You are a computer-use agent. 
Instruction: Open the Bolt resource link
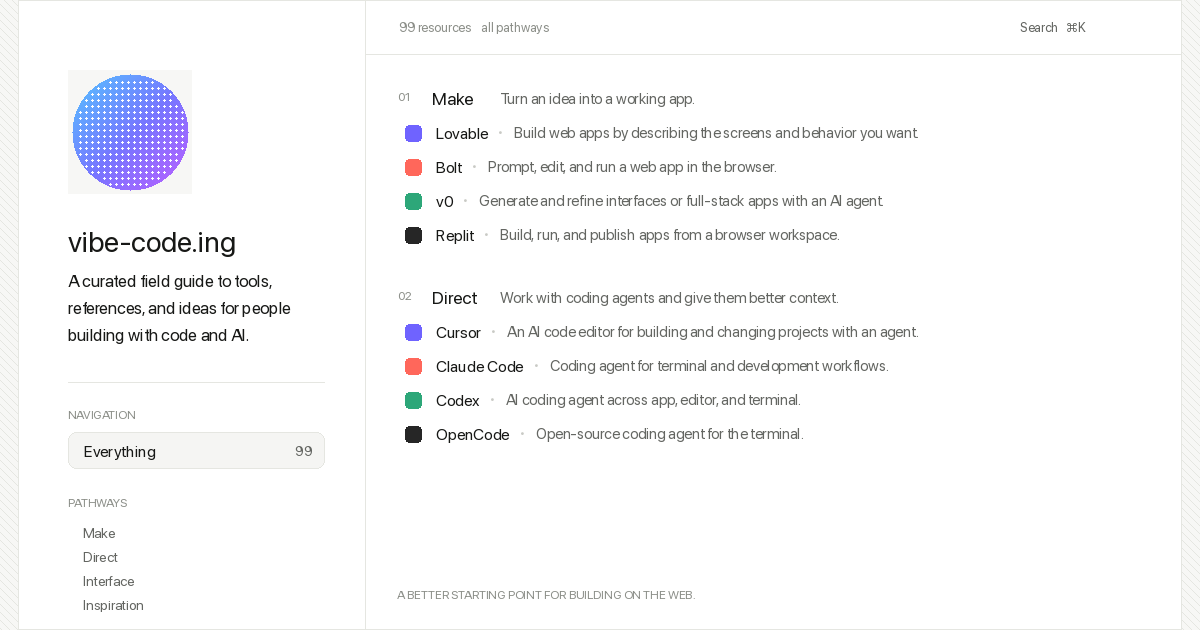[x=449, y=167]
